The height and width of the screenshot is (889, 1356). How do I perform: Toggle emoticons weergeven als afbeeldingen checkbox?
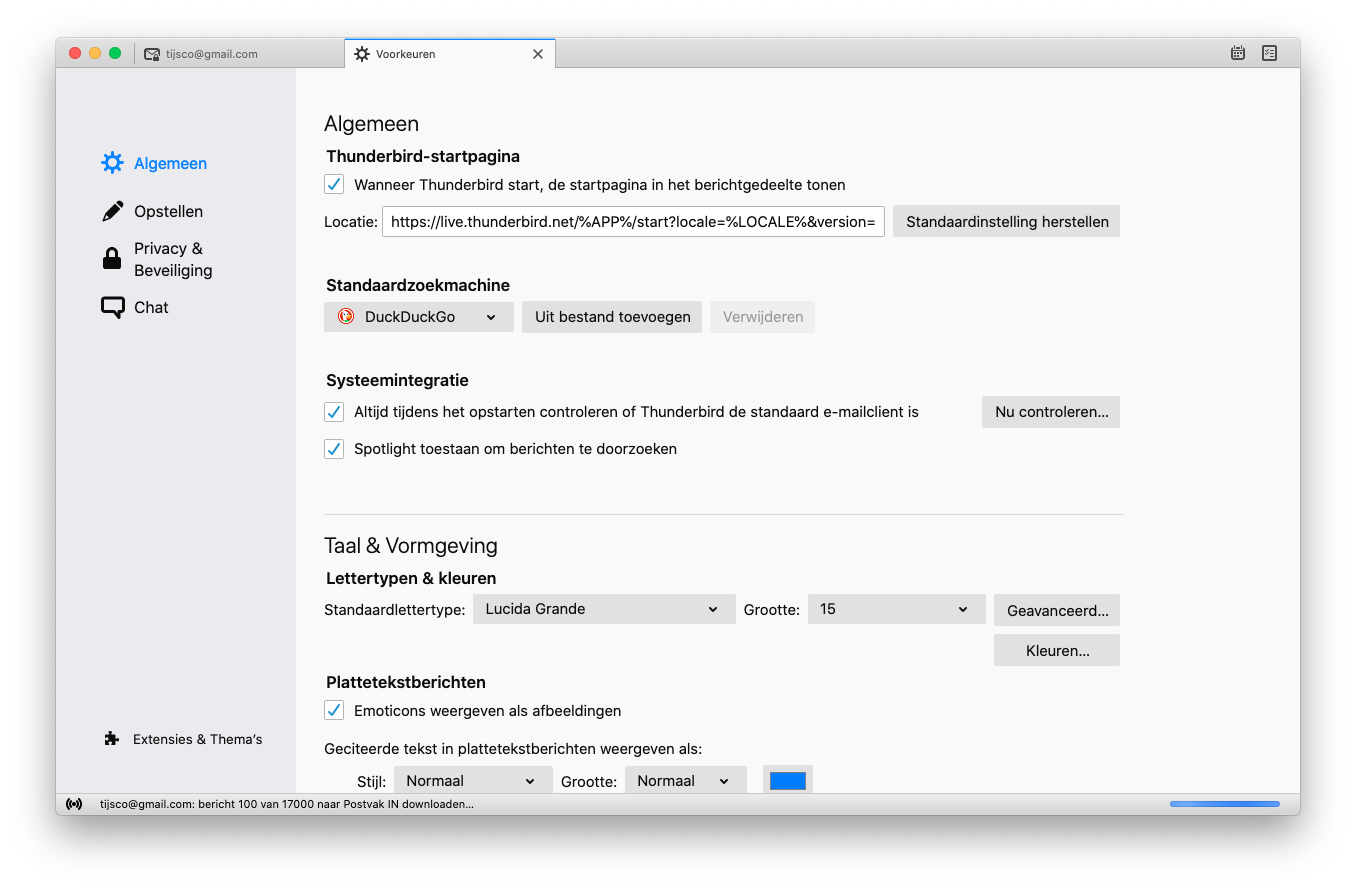click(334, 711)
